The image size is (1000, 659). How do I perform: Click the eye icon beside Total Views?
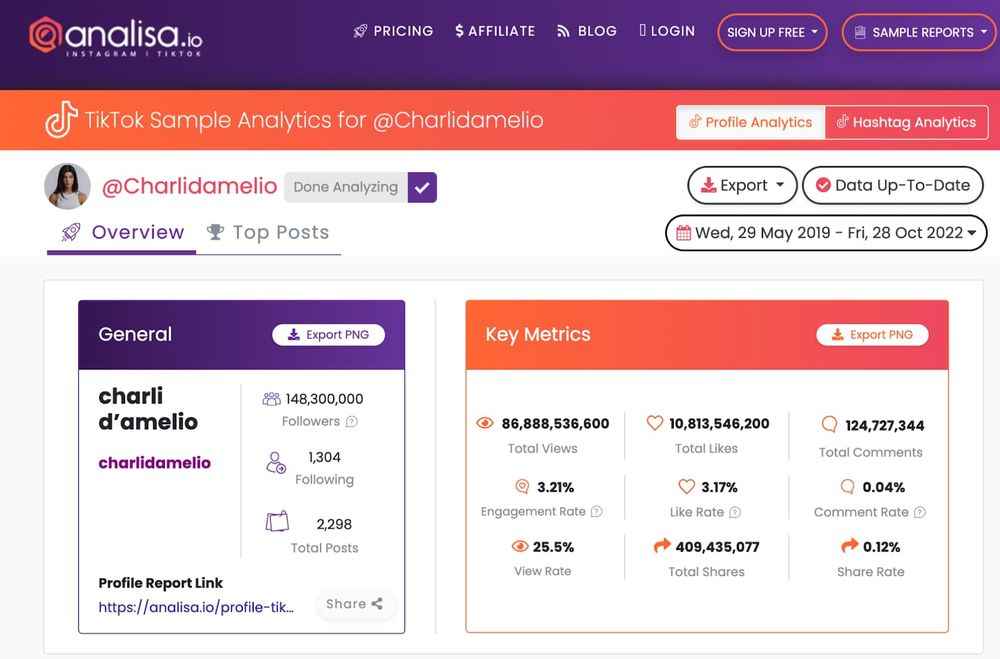click(486, 423)
